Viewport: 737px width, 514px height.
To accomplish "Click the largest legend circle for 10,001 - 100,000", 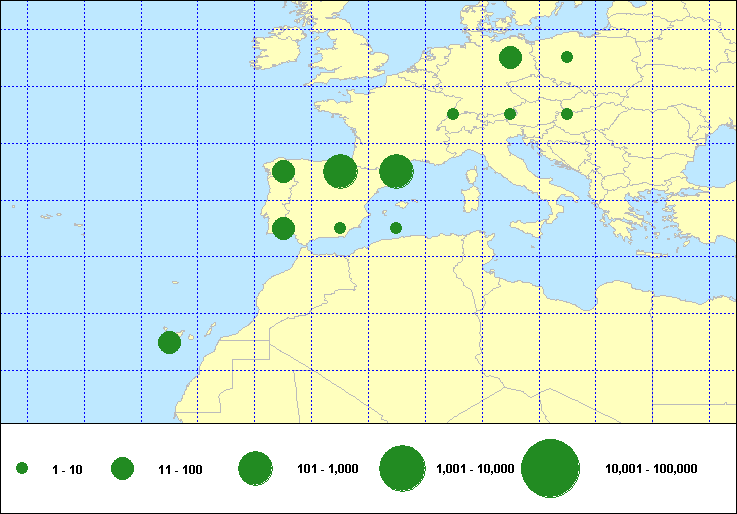I will 551,468.
